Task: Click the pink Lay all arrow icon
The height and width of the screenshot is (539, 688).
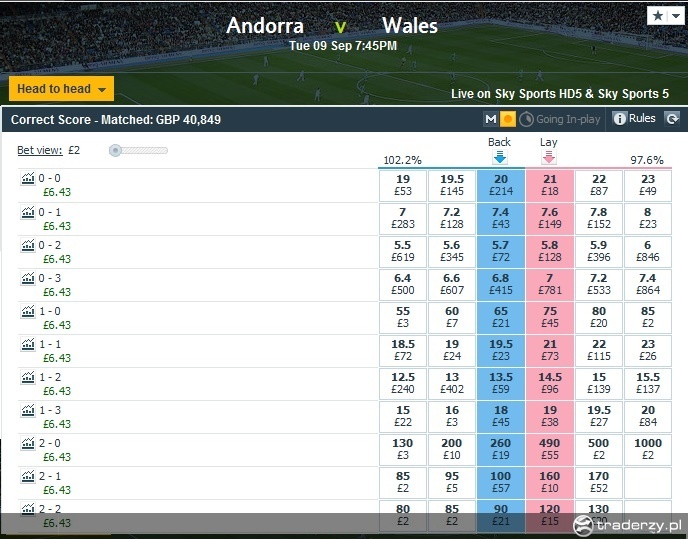Action: click(549, 157)
